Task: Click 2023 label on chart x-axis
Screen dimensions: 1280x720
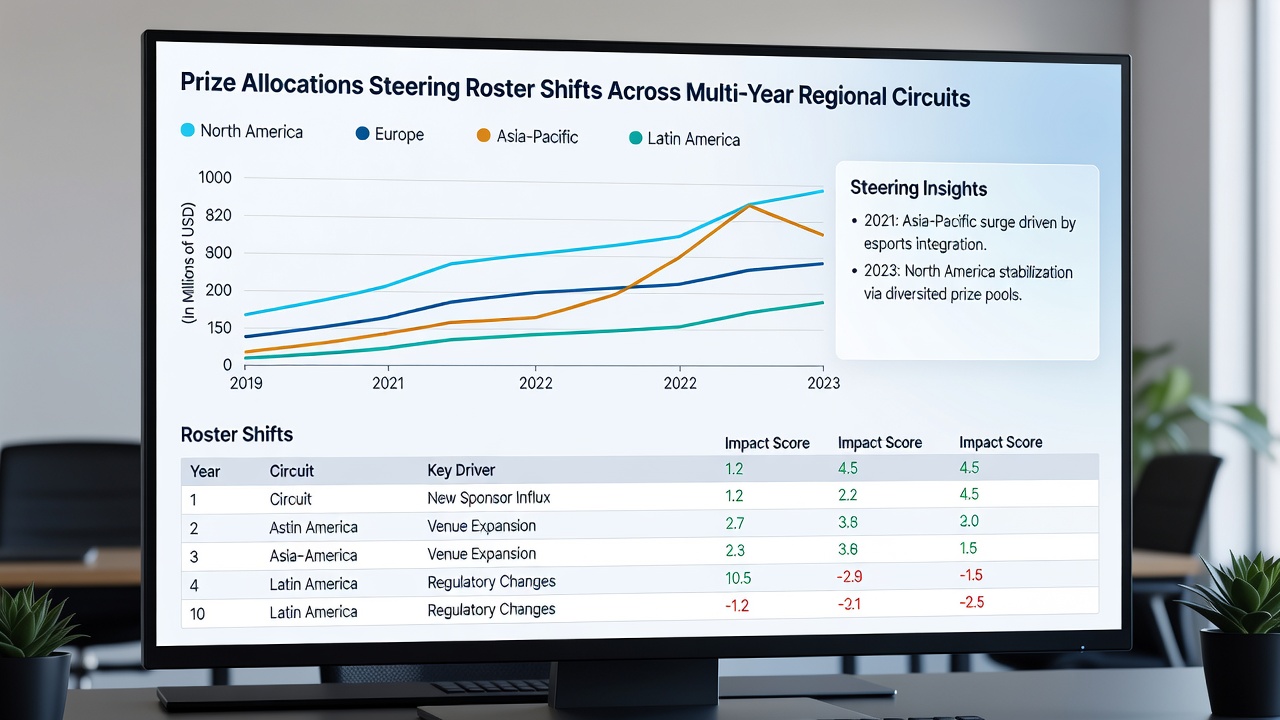Action: point(823,383)
